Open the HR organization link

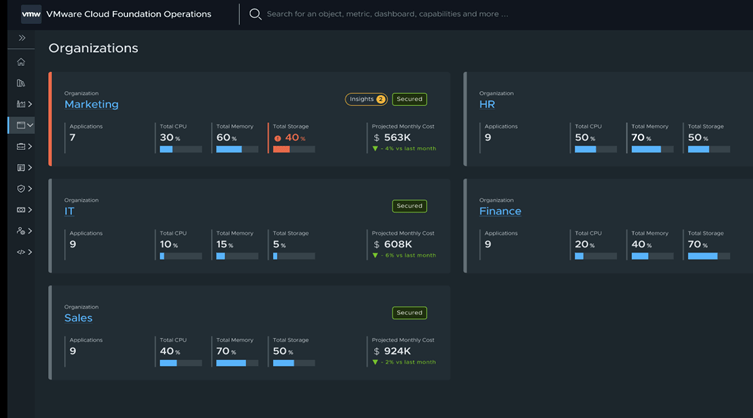tap(487, 104)
